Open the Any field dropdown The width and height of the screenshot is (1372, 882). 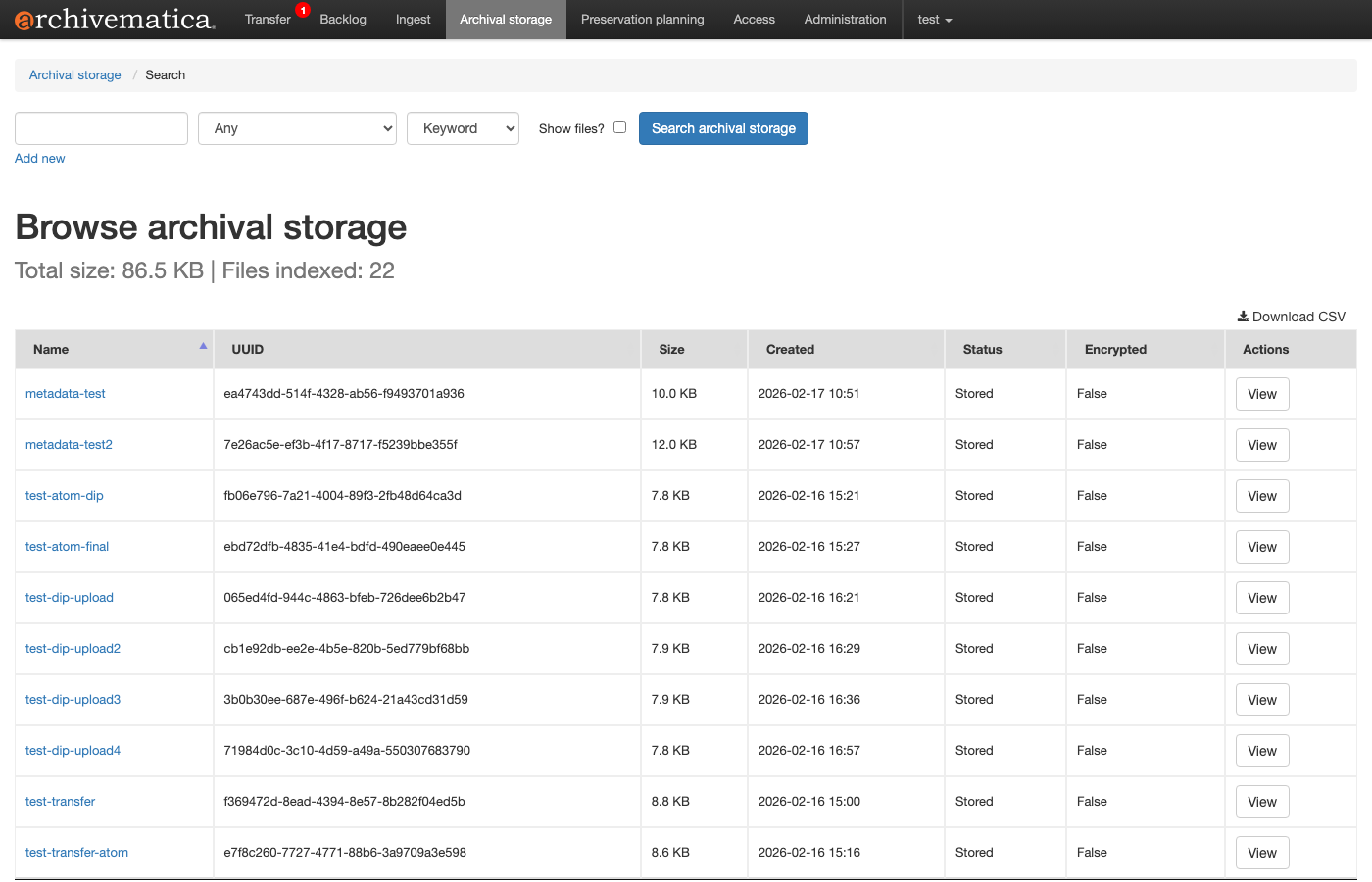coord(297,128)
